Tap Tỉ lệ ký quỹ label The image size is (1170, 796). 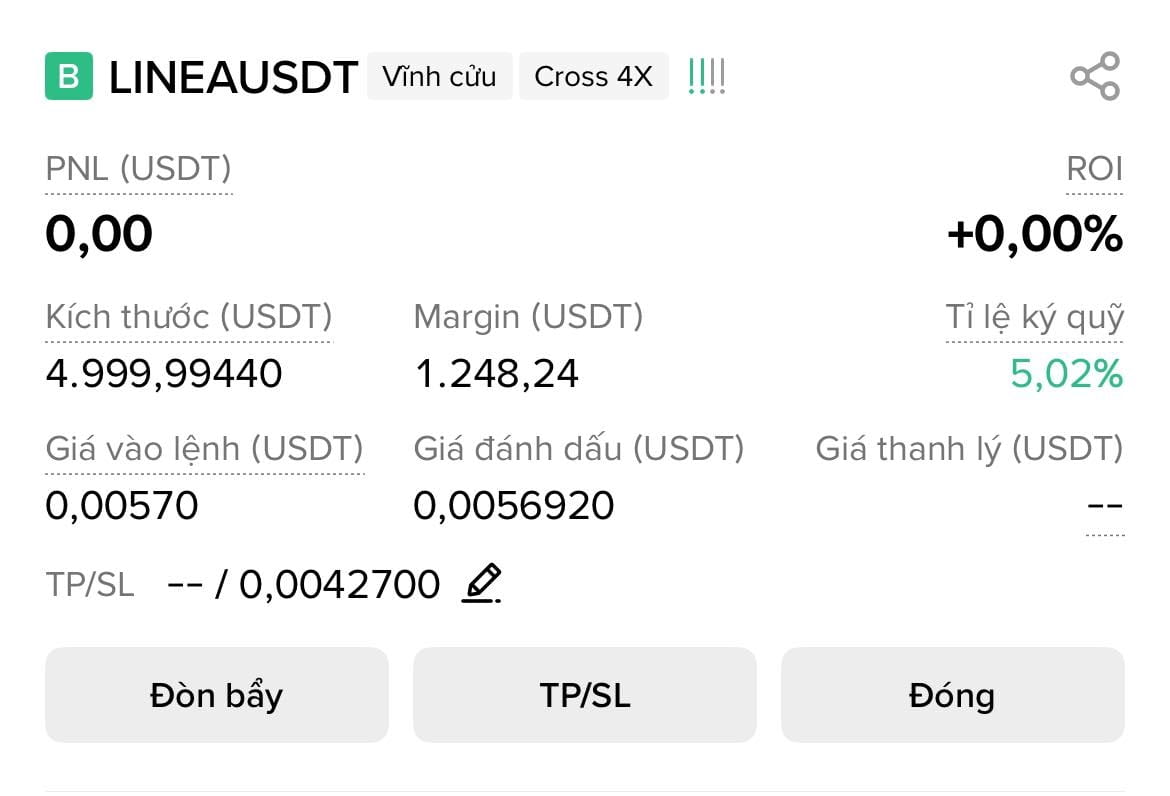point(1034,317)
